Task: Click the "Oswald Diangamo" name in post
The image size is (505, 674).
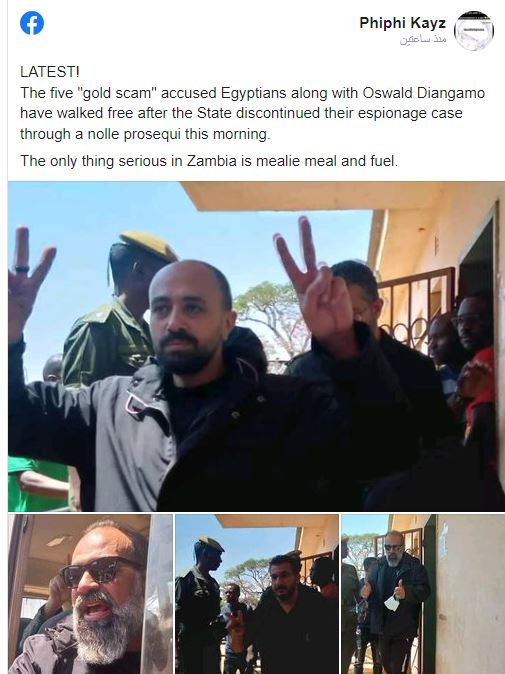Action: click(x=424, y=93)
